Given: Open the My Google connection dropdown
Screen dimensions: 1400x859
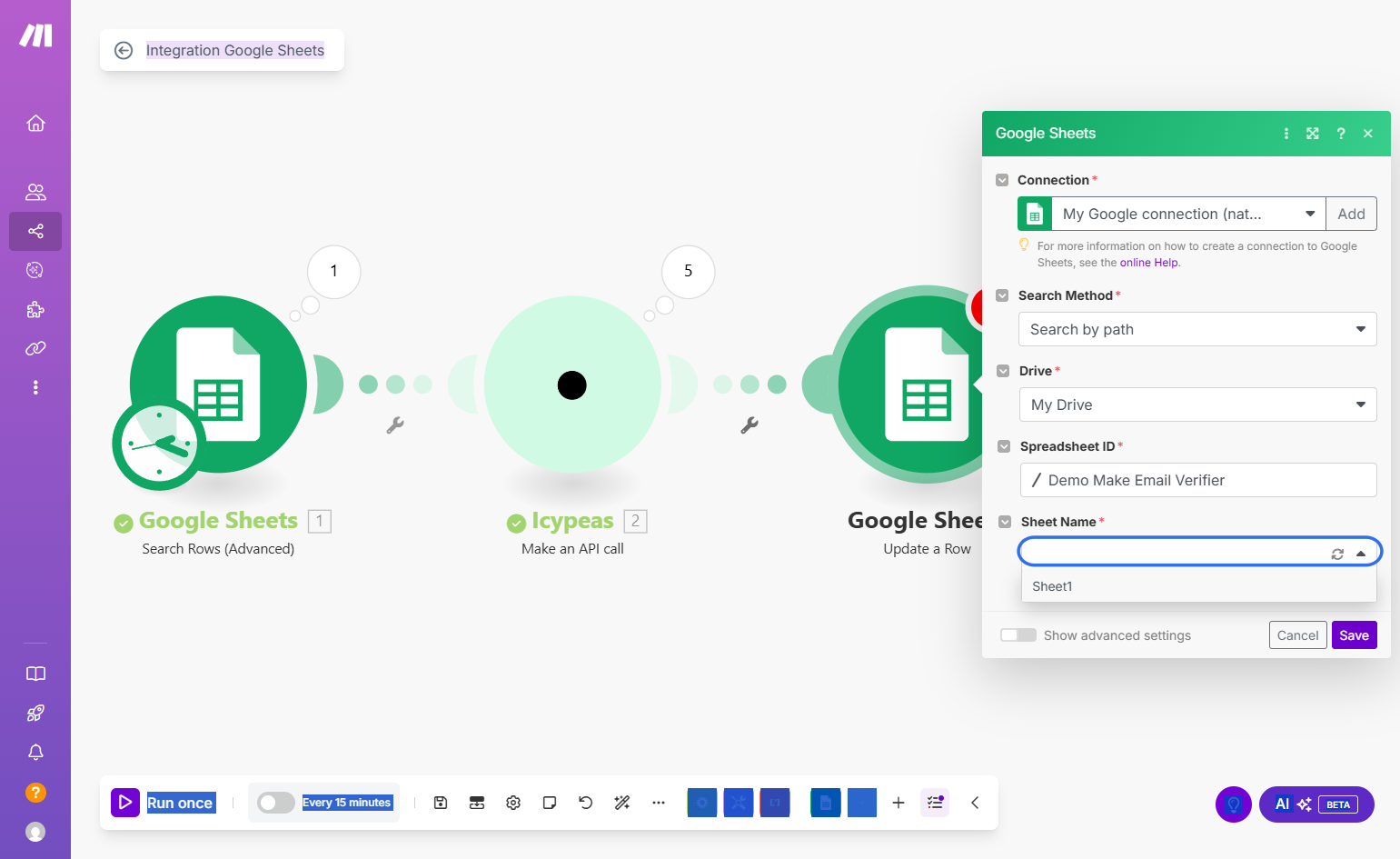Looking at the screenshot, I should [1187, 214].
